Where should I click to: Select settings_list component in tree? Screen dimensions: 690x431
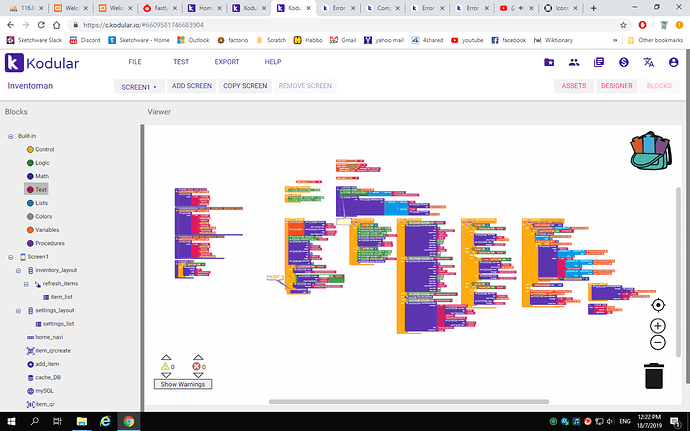pyautogui.click(x=55, y=324)
